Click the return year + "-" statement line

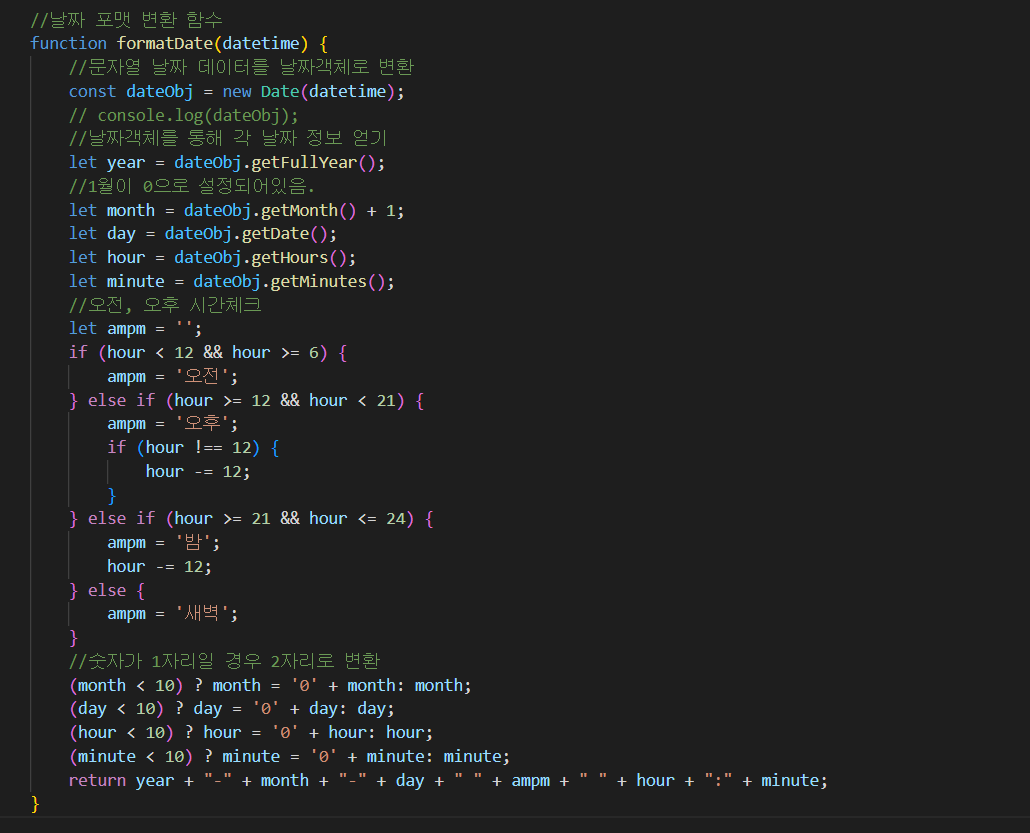448,780
